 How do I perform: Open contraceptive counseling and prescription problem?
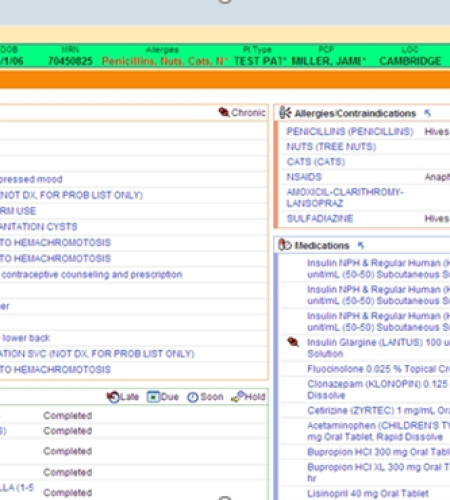coord(92,274)
